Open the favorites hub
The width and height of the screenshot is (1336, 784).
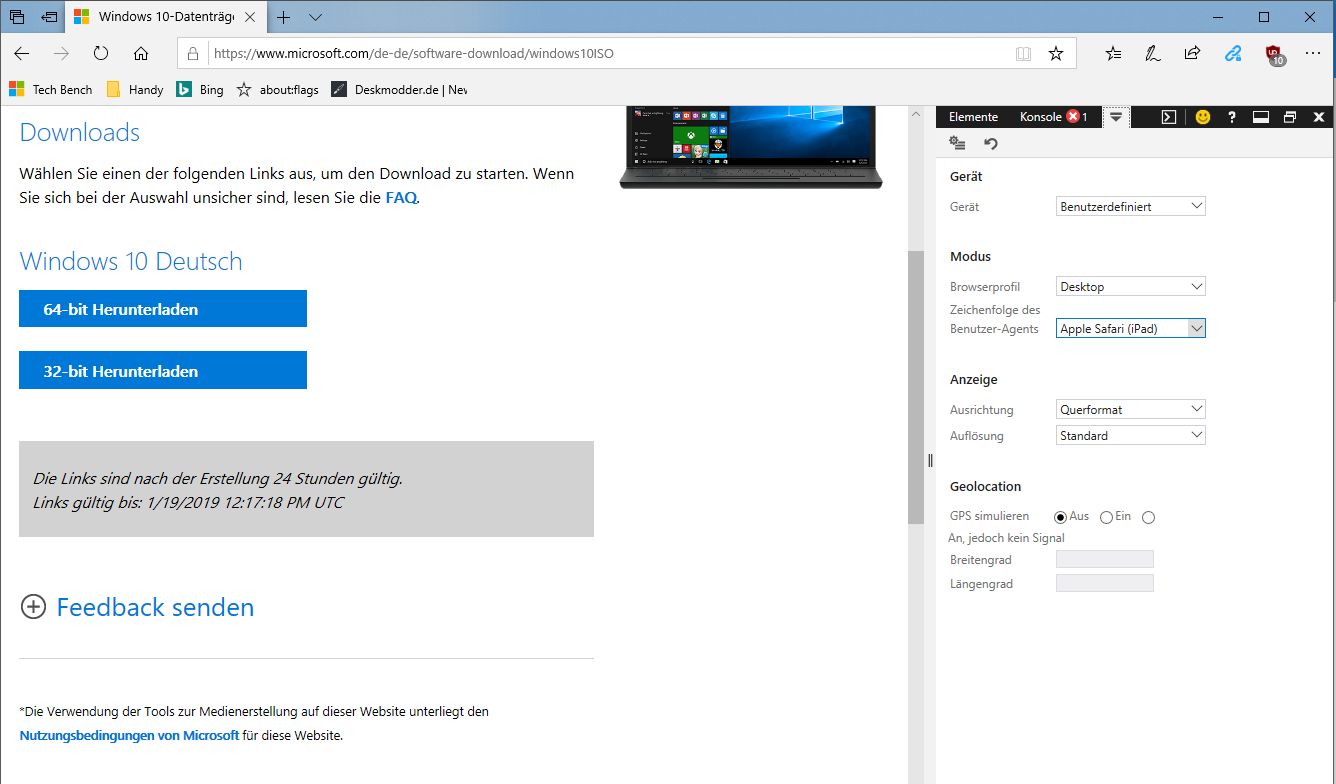coord(1114,54)
